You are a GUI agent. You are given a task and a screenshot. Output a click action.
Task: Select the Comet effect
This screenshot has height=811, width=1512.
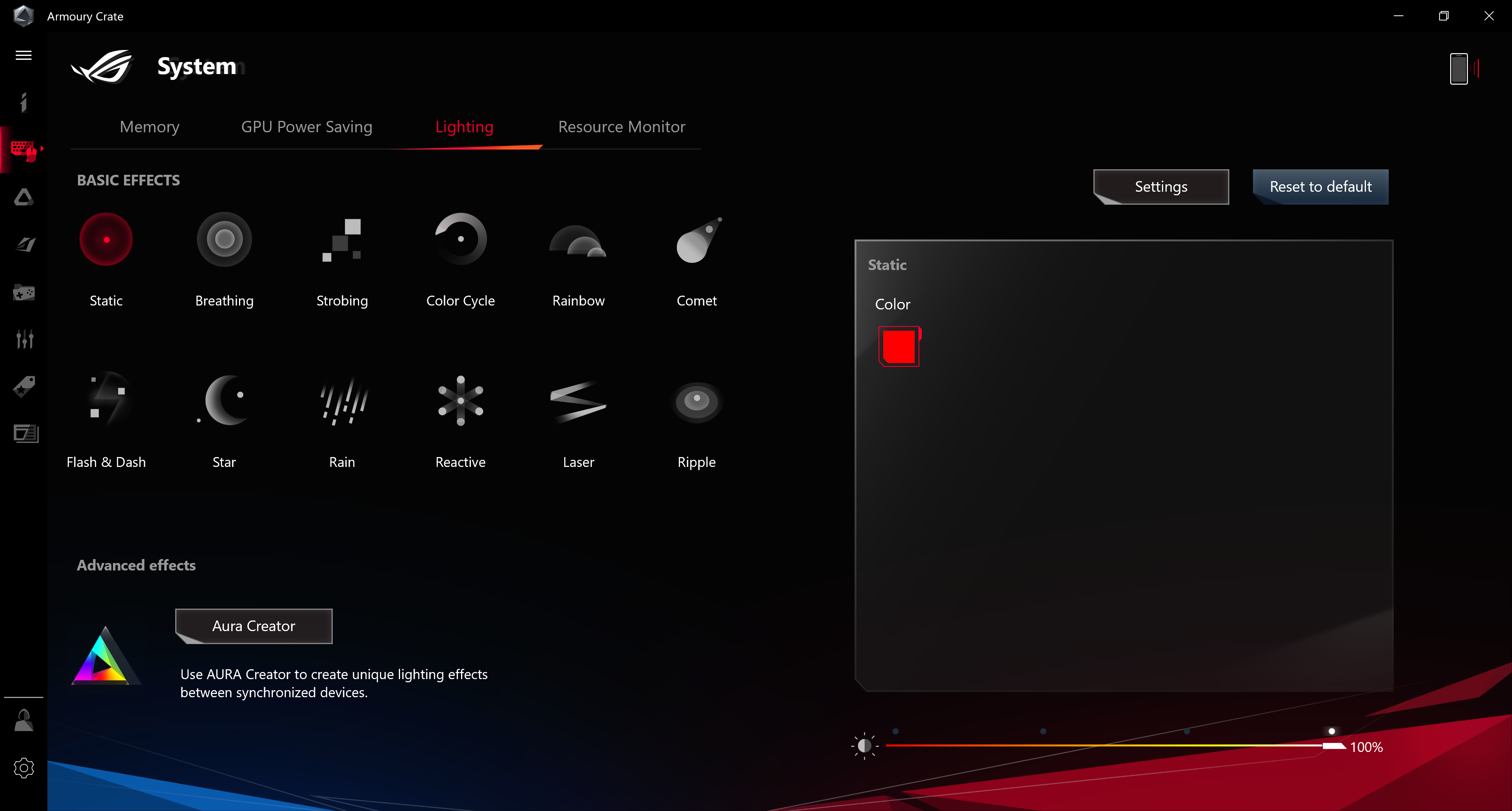pos(697,239)
